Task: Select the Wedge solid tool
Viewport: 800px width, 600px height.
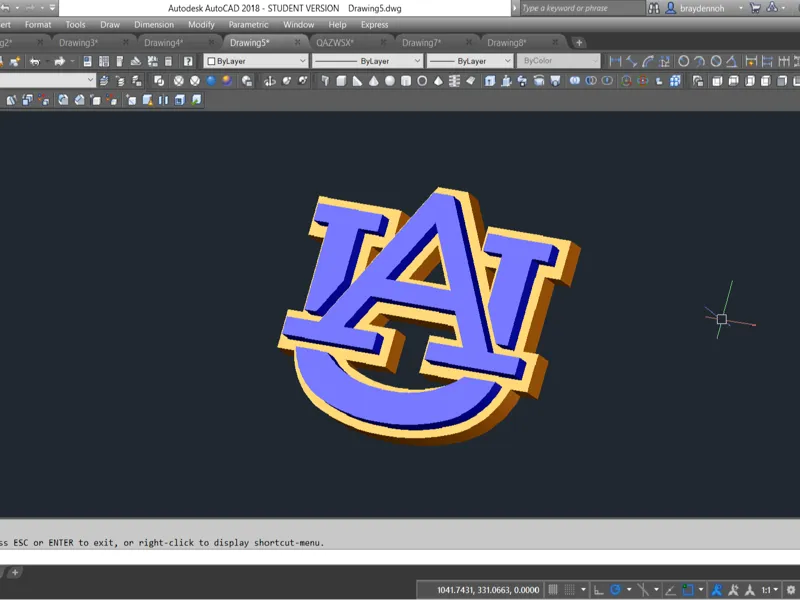Action: (358, 81)
